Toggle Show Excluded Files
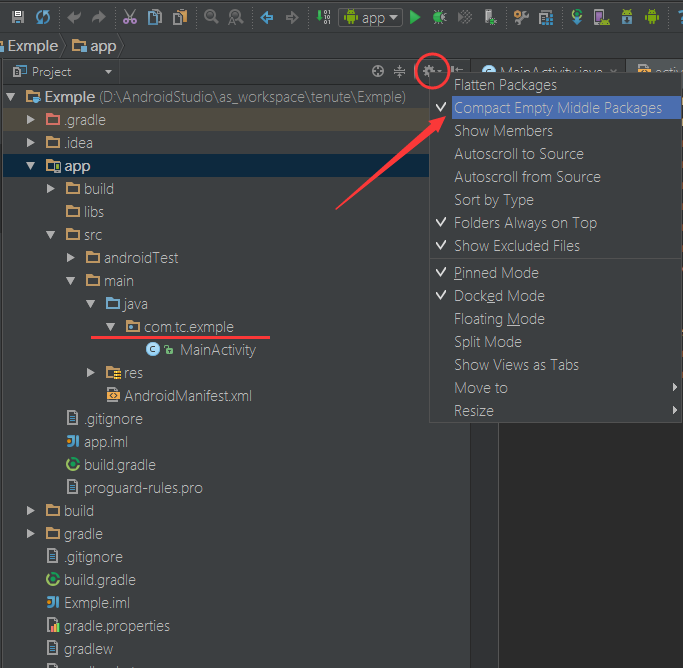Screen dimensions: 683x668 click(555, 246)
